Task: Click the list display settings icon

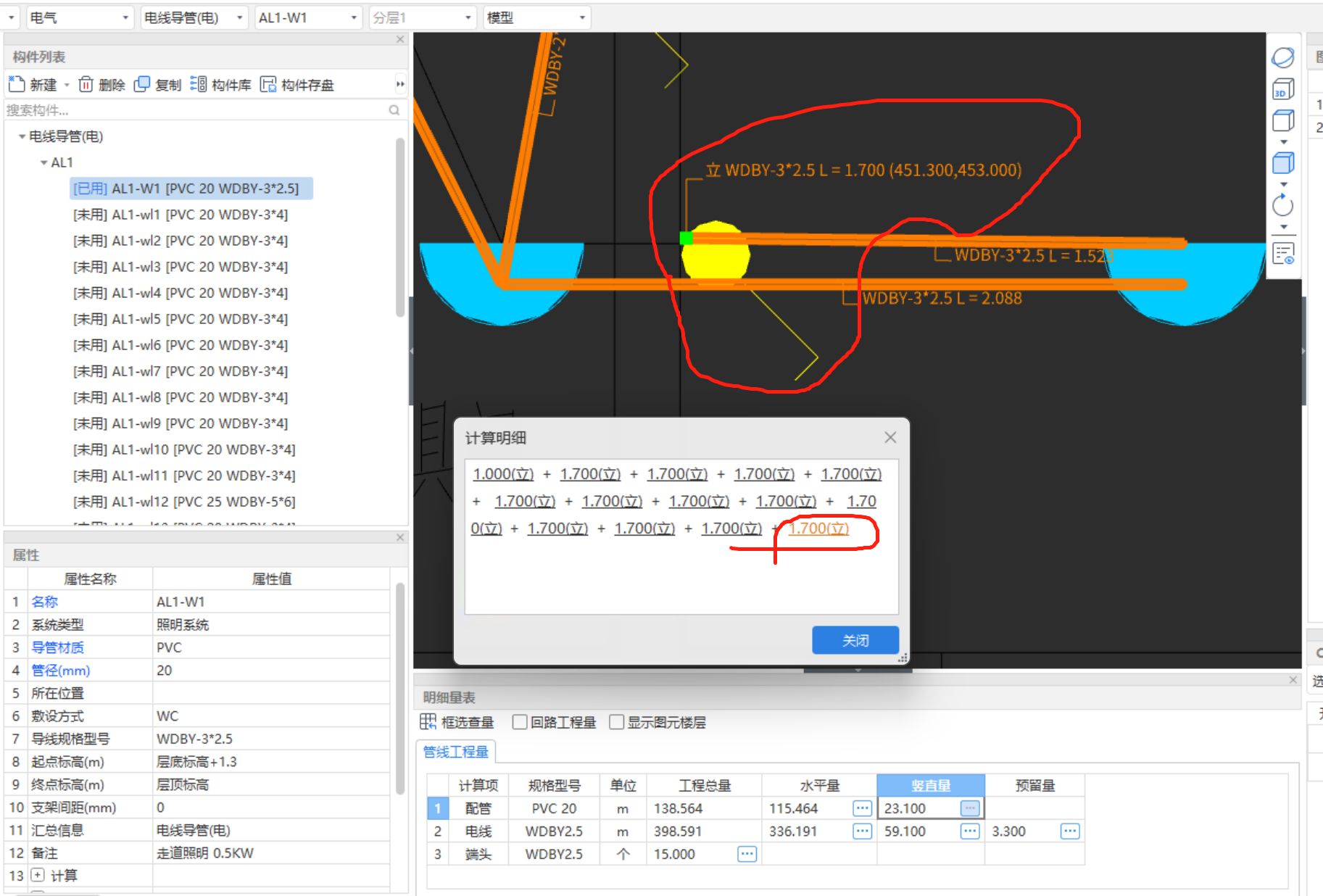Action: (1283, 254)
